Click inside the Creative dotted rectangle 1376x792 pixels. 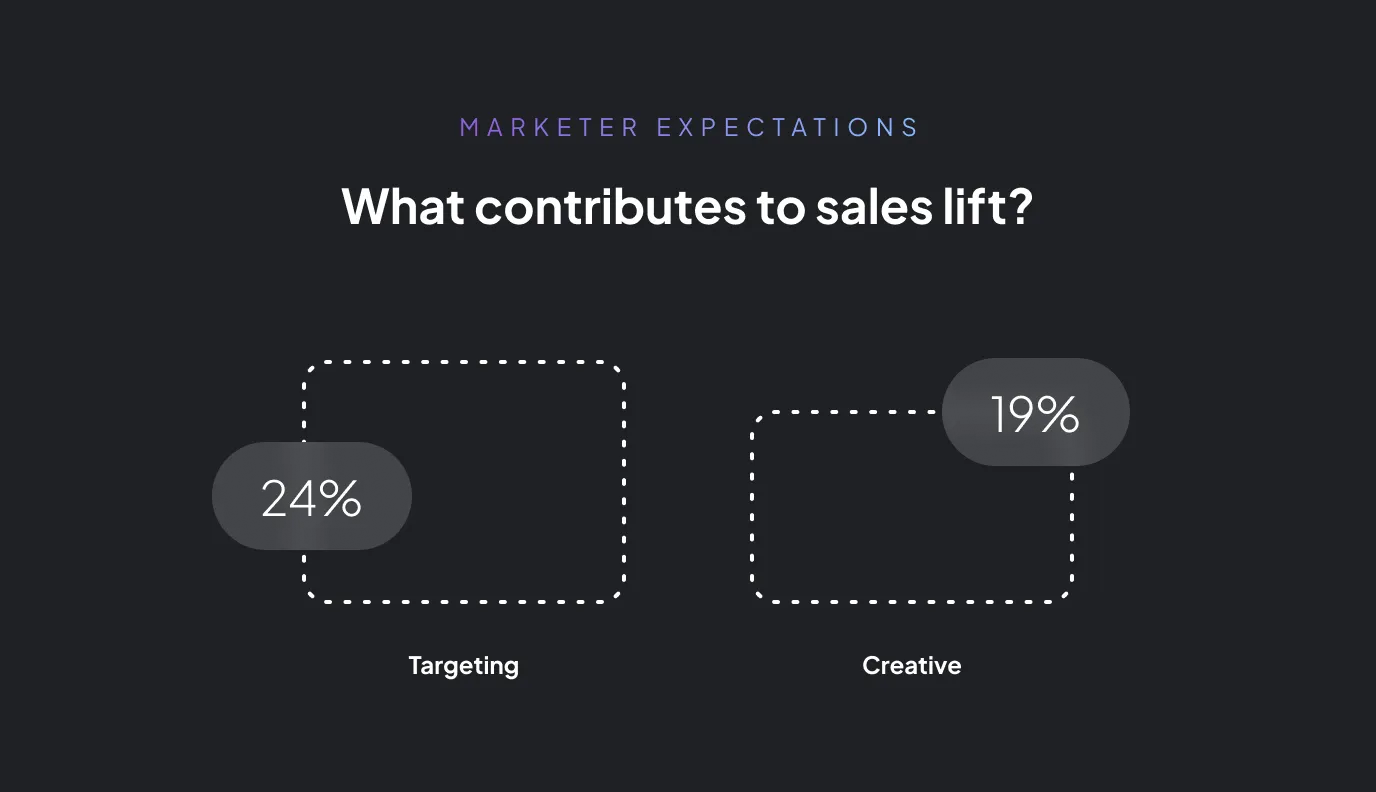(x=900, y=520)
